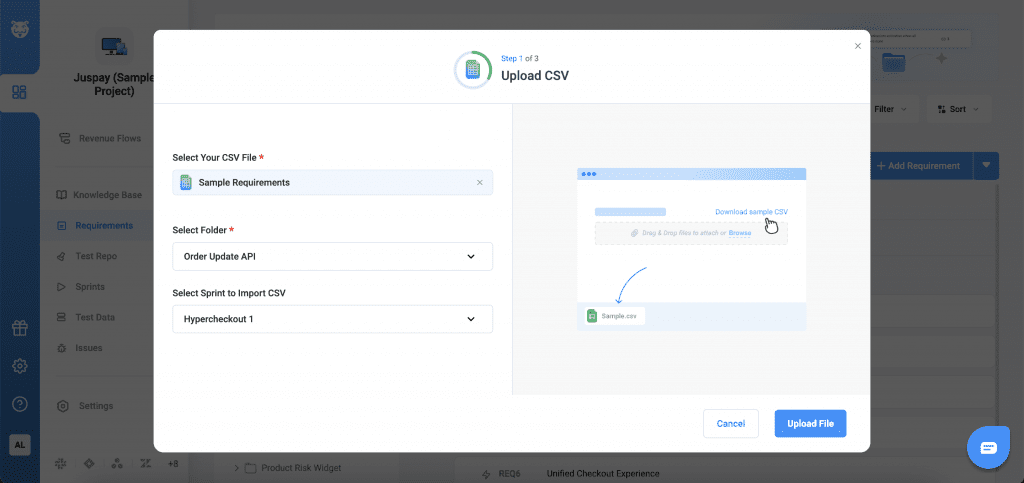Close the Upload CSV dialog
1024x483 pixels.
(x=857, y=46)
